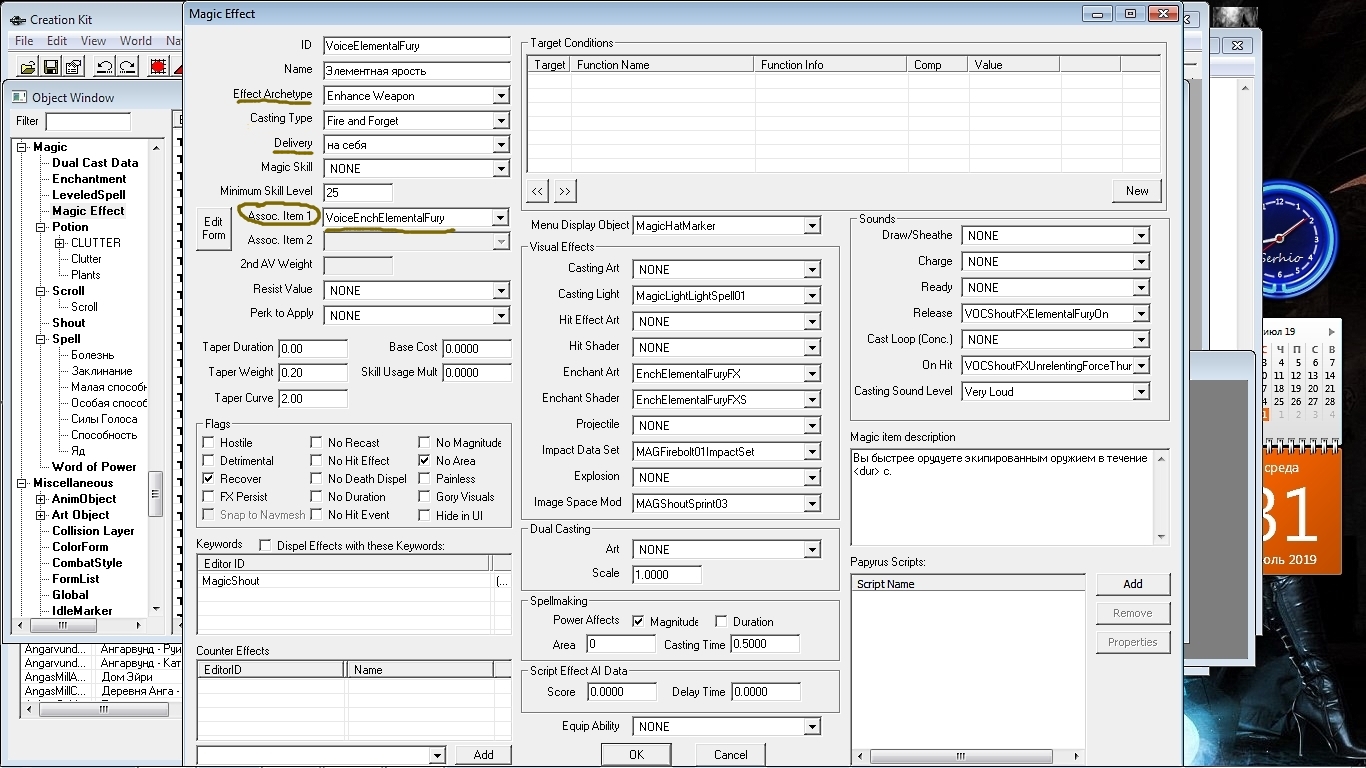Expand the Magic category in Object Window tree
Image resolution: width=1366 pixels, height=768 pixels.
click(23, 147)
